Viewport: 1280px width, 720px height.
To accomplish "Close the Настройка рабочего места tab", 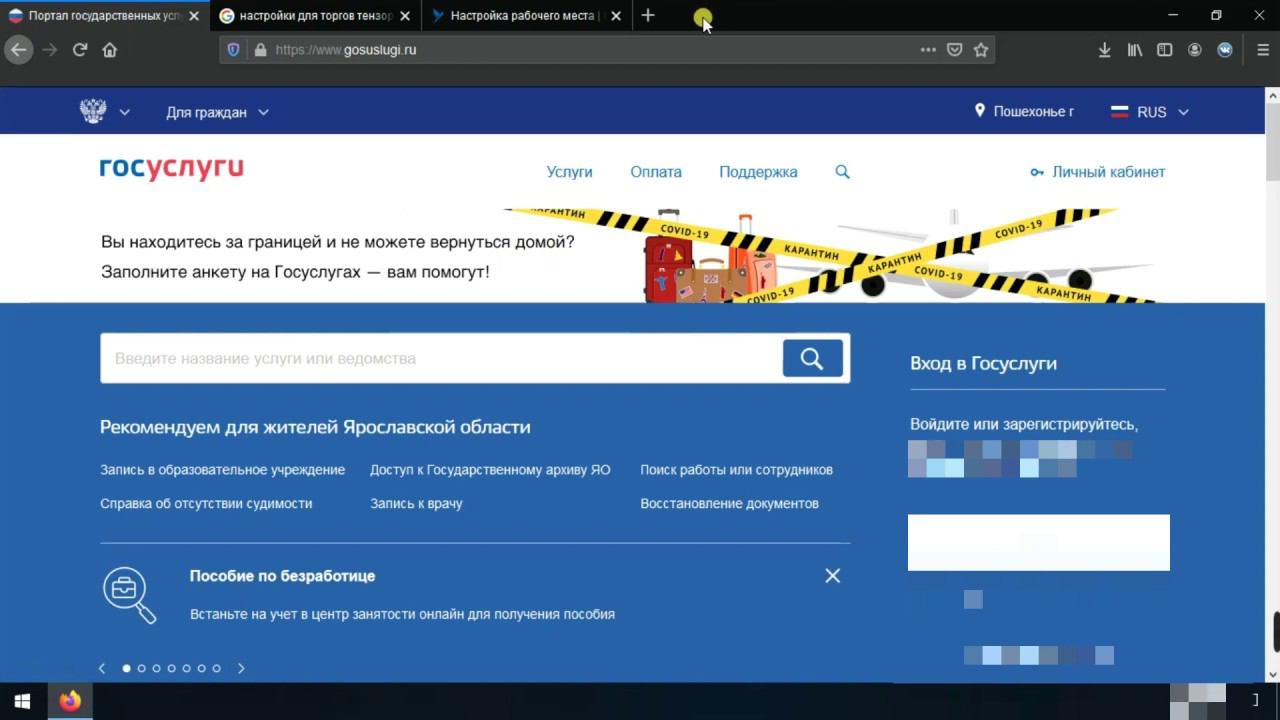I will point(616,16).
